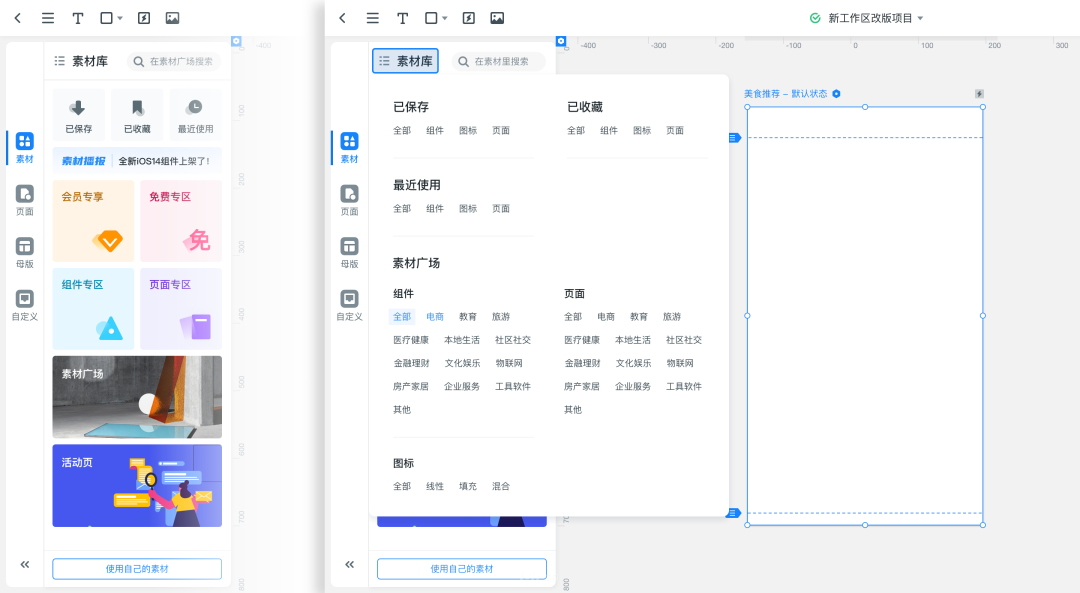1080x593 pixels.
Task: Select 线性 under 图标 section
Action: tap(435, 486)
